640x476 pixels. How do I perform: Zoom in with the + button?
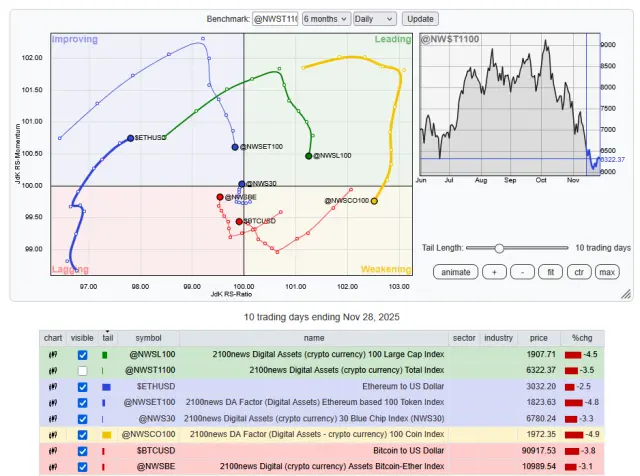(x=494, y=272)
